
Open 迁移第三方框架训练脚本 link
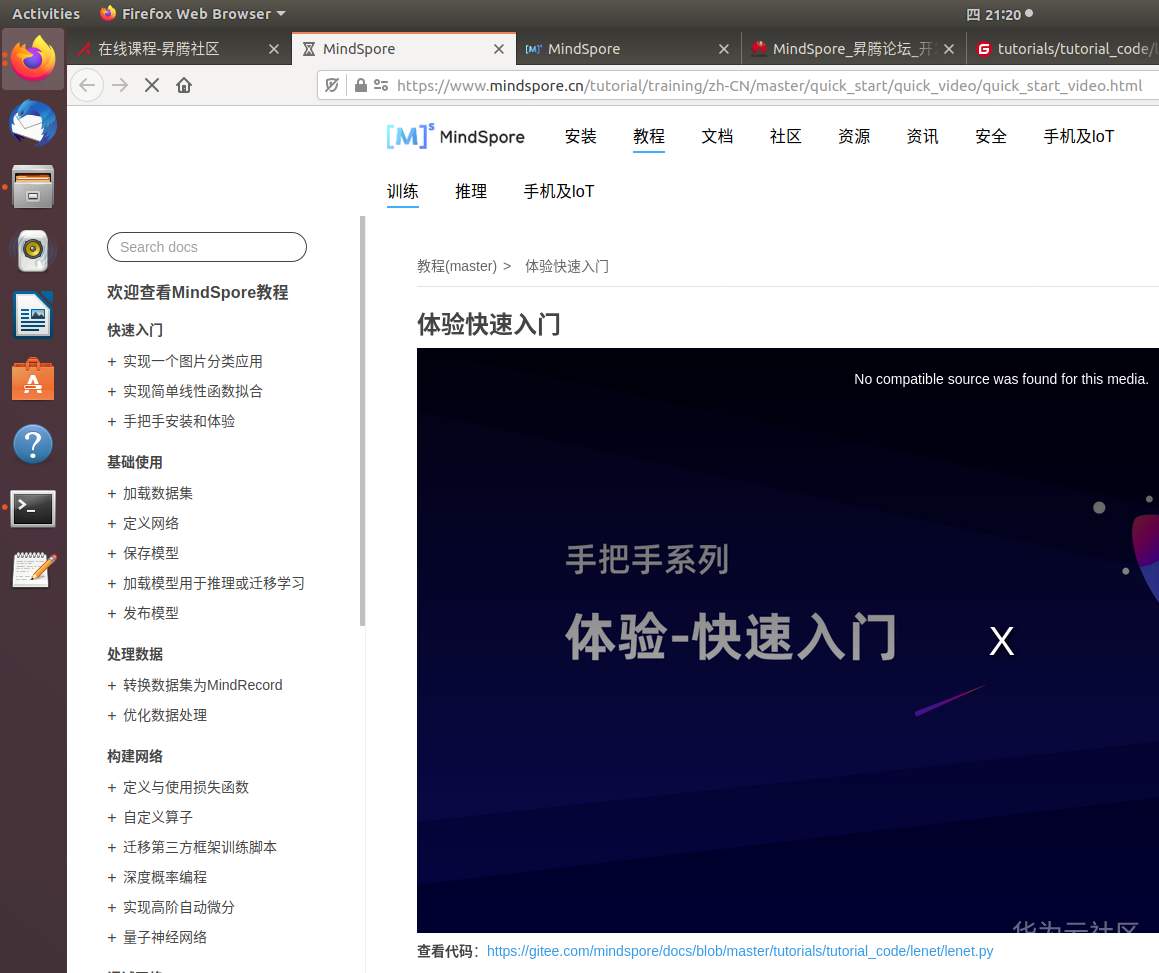point(200,847)
